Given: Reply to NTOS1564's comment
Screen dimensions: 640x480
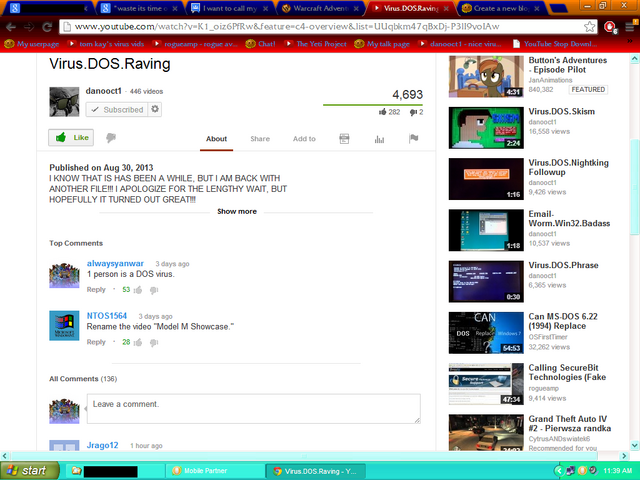Looking at the screenshot, I should click(x=96, y=342).
